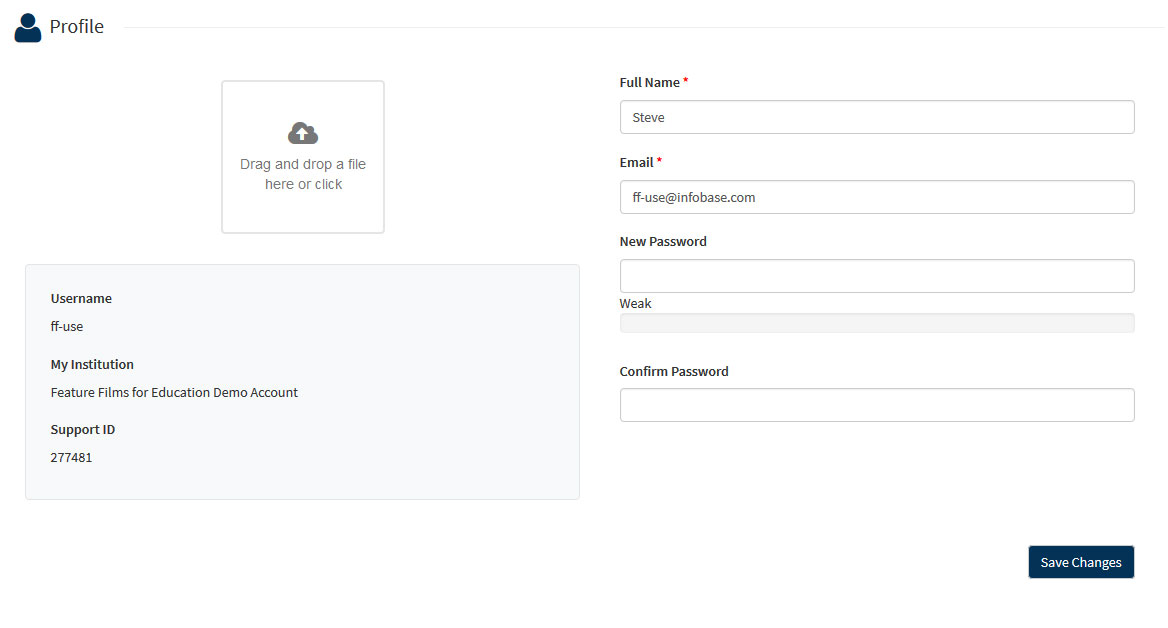
Task: Open the drag and drop file upload box
Action: [x=302, y=156]
